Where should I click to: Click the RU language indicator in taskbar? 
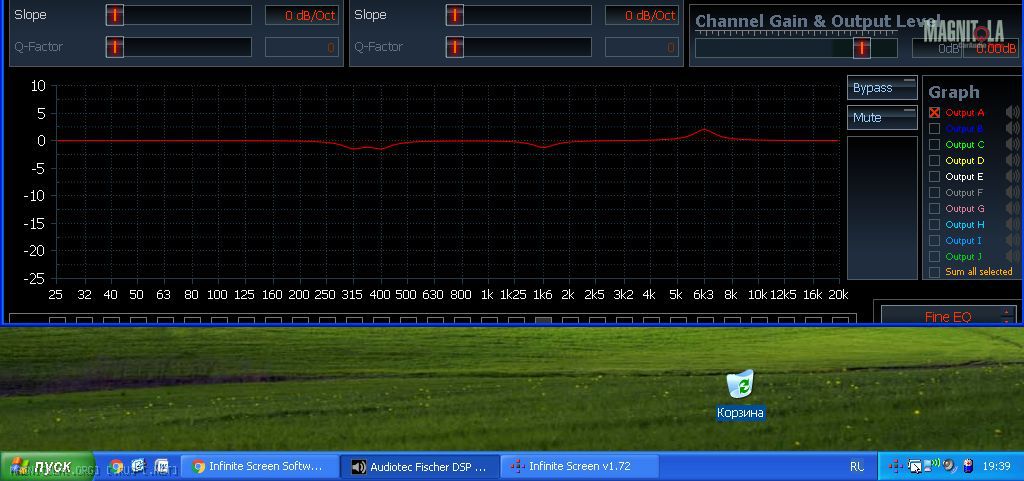coord(857,466)
